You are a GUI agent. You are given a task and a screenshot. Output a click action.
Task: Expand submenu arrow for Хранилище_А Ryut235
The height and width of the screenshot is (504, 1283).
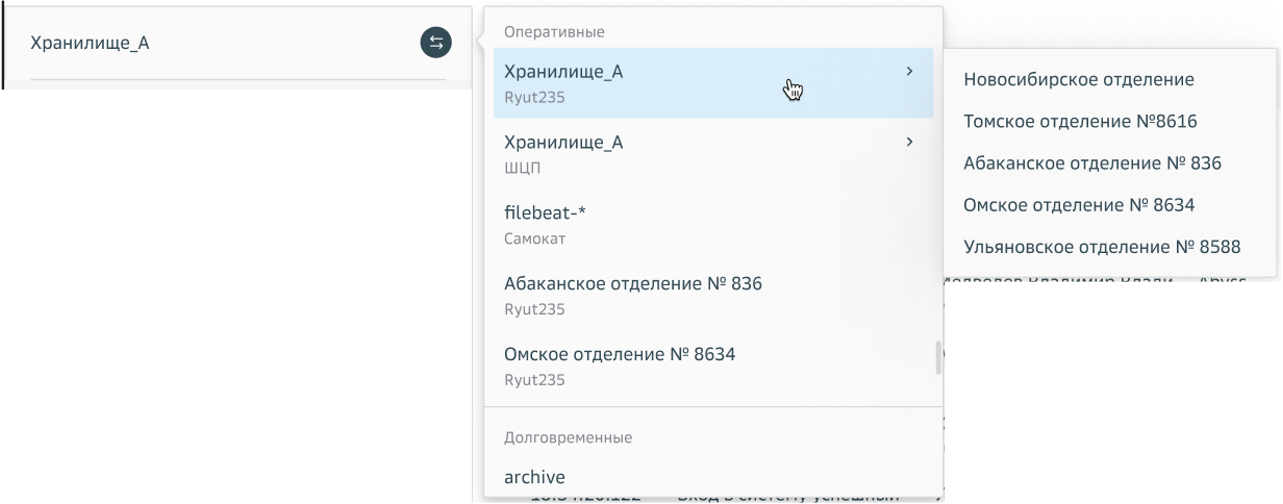[908, 72]
